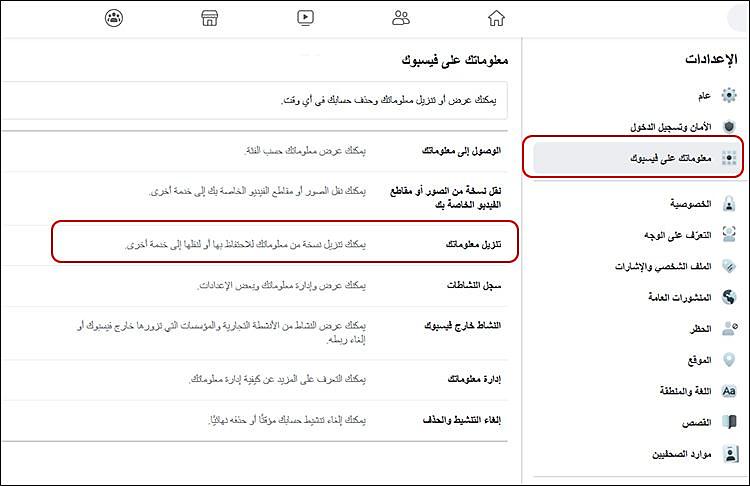Open the Home feed icon
The image size is (750, 486).
coord(496,18)
